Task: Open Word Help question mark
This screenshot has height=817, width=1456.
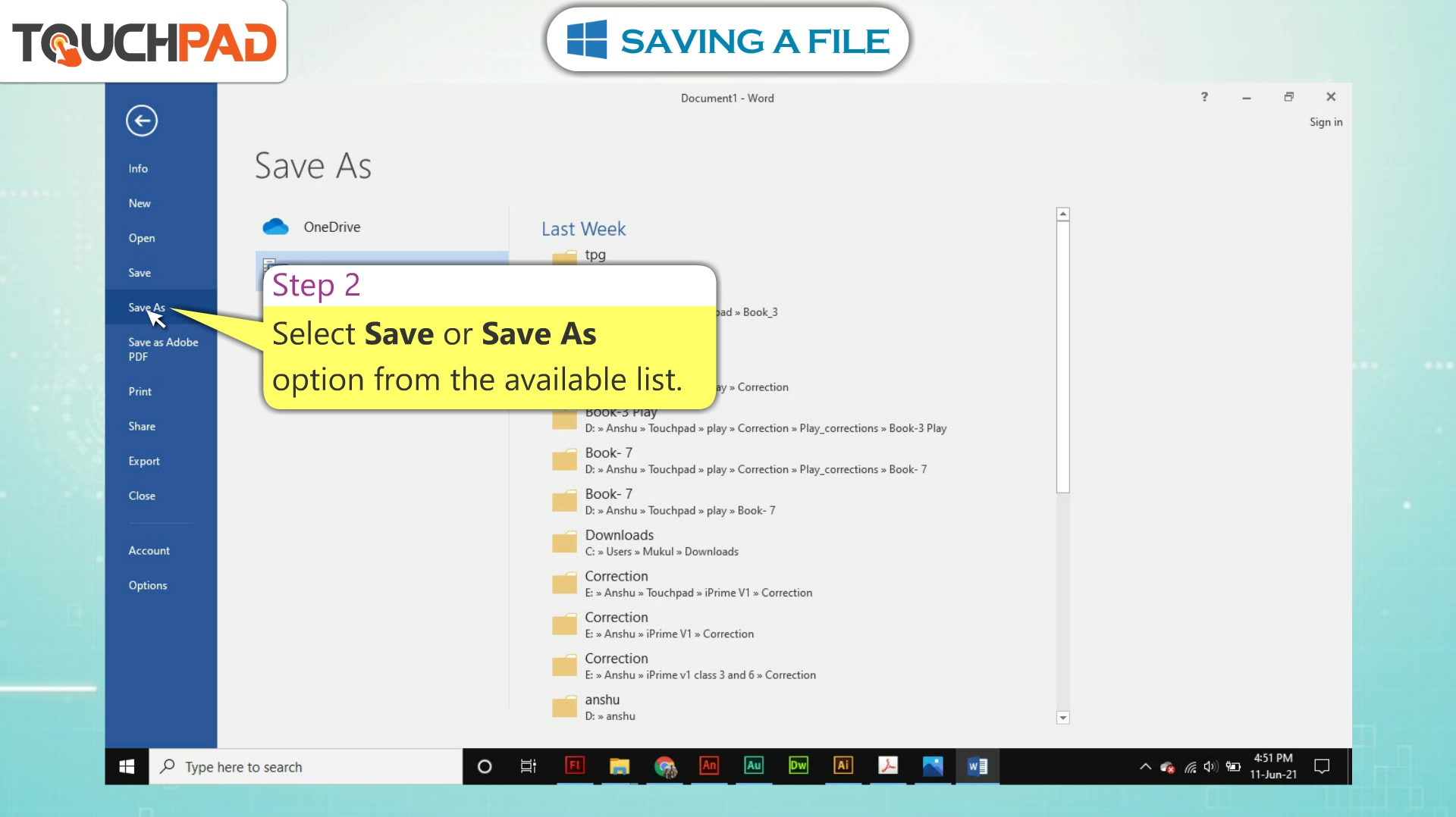Action: pos(1204,97)
